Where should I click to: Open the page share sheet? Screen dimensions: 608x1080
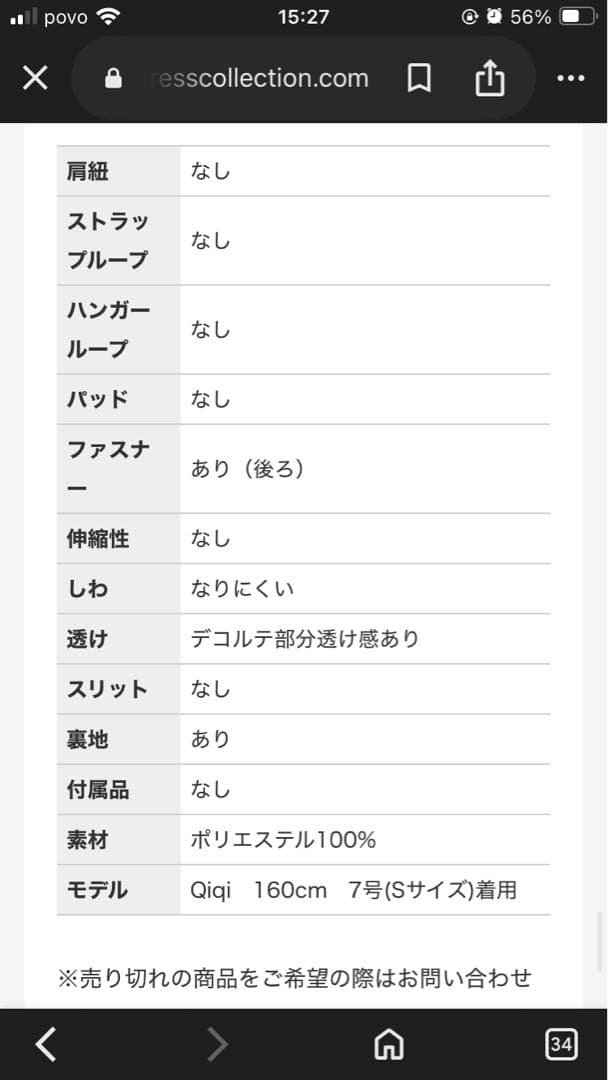click(489, 77)
